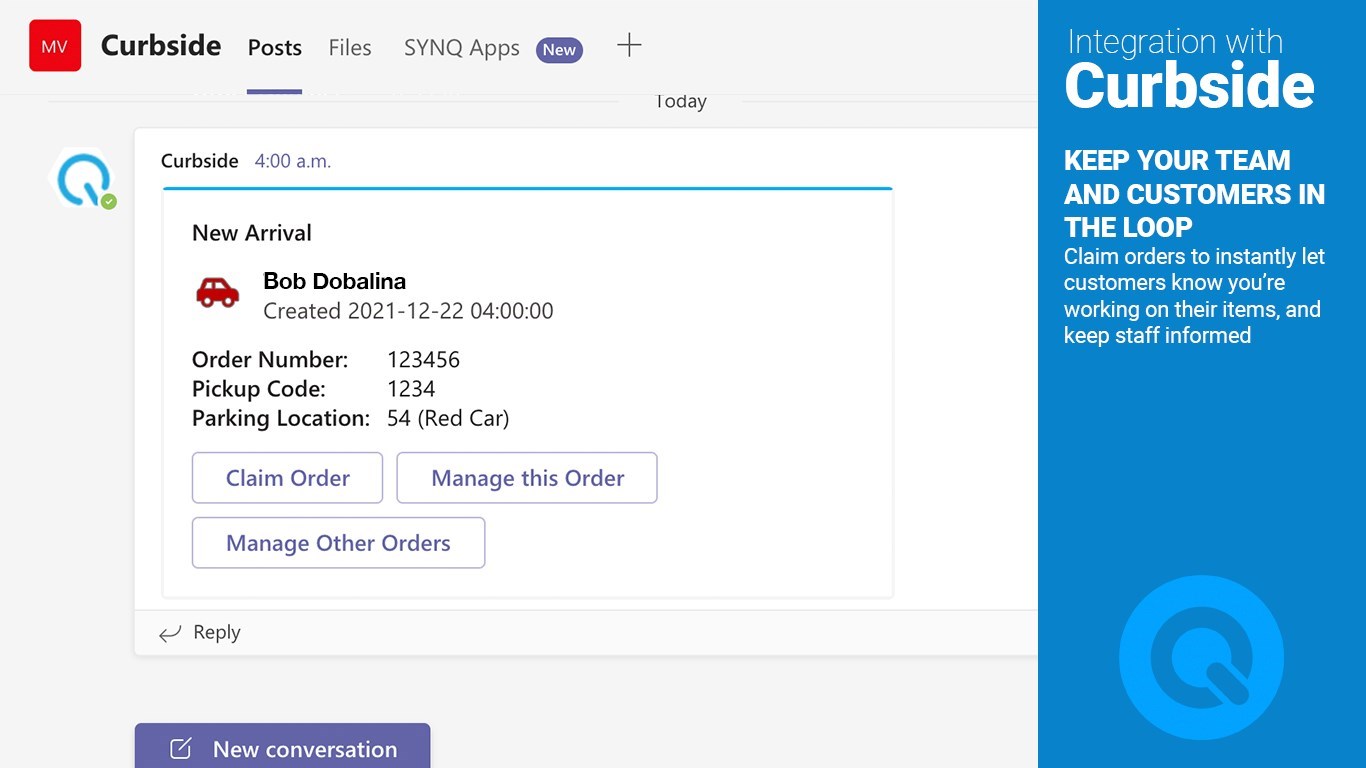Click the Curbside bot avatar icon
Image resolution: width=1366 pixels, height=768 pixels.
coord(82,179)
